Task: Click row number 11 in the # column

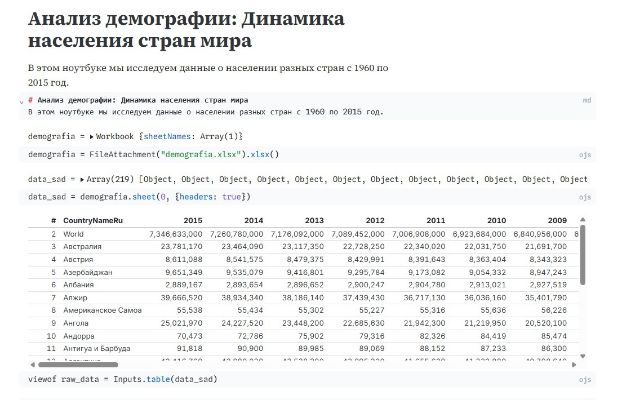Action: pos(51,349)
